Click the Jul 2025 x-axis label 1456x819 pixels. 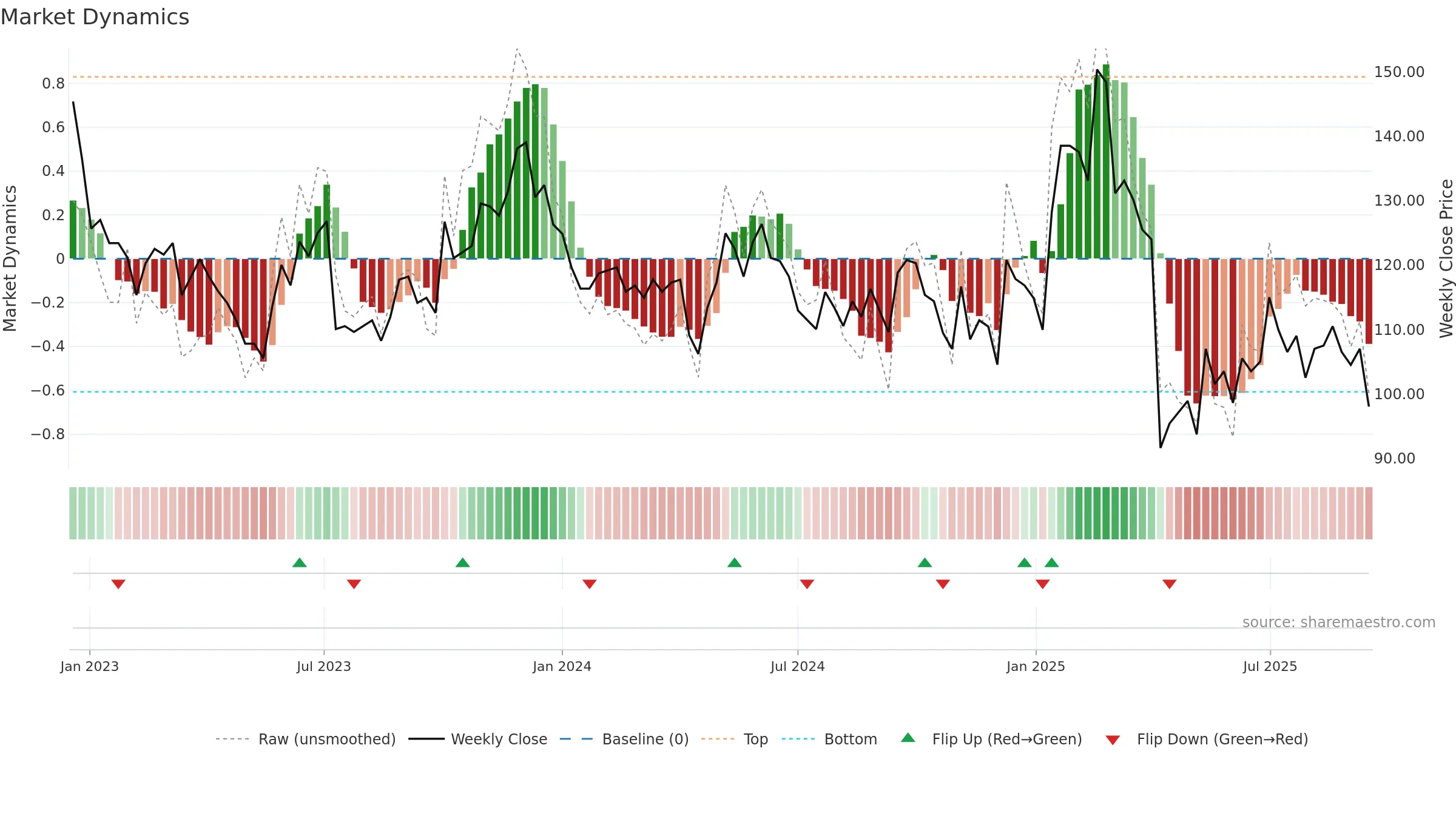(1270, 666)
